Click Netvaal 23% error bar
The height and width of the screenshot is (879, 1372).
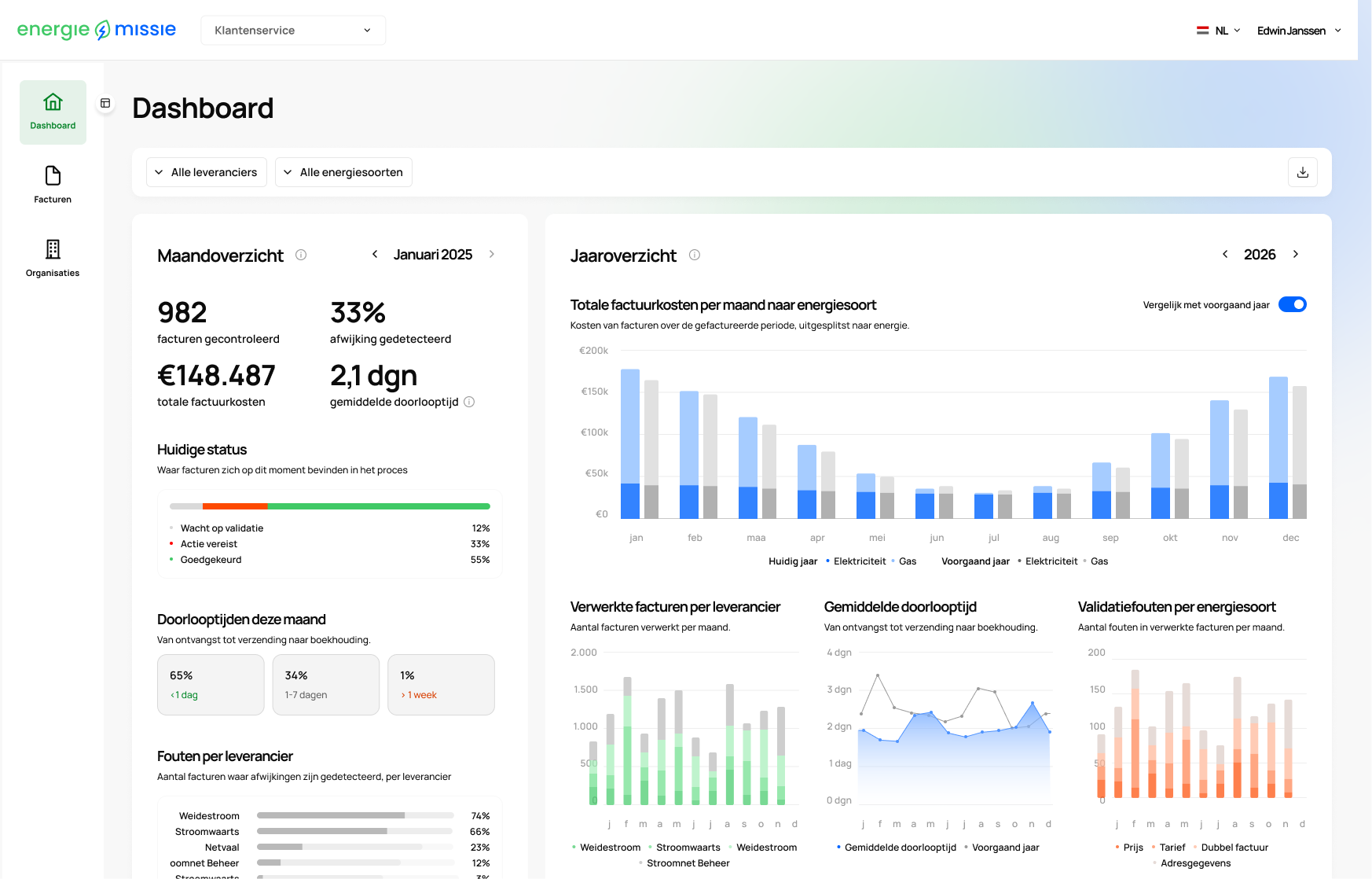355,848
